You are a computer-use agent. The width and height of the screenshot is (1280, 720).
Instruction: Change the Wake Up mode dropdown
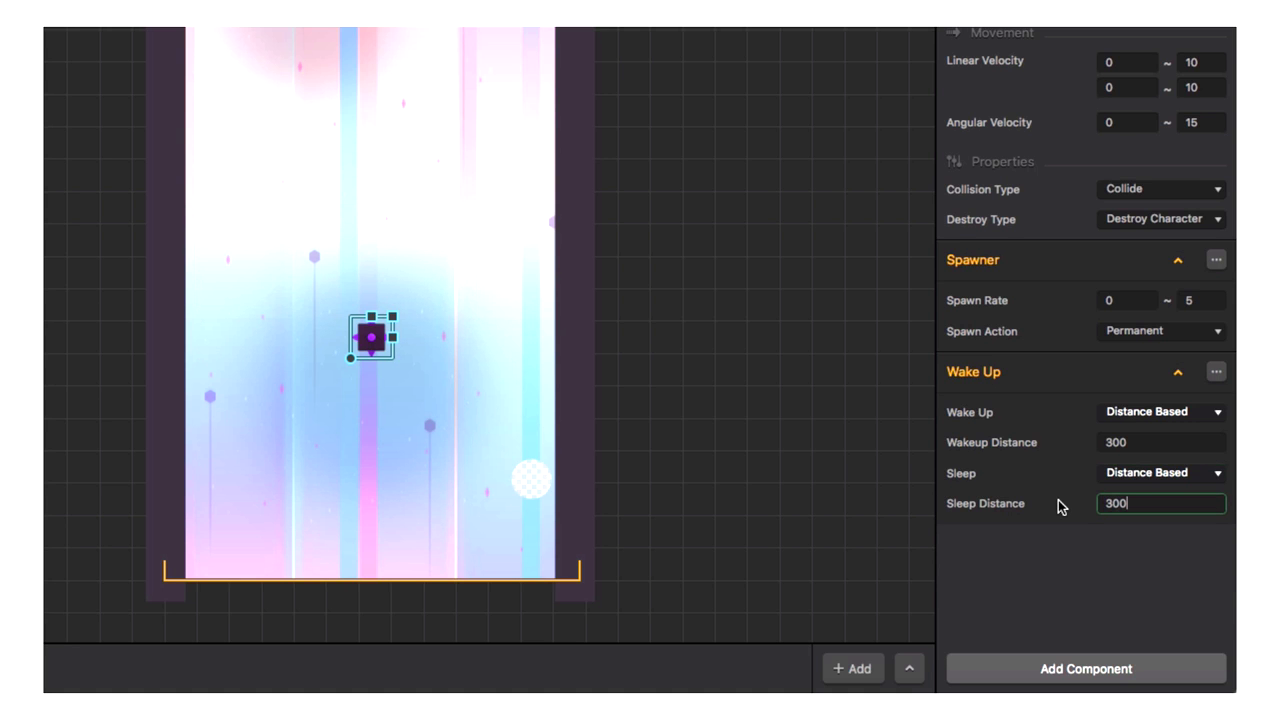[1161, 412]
